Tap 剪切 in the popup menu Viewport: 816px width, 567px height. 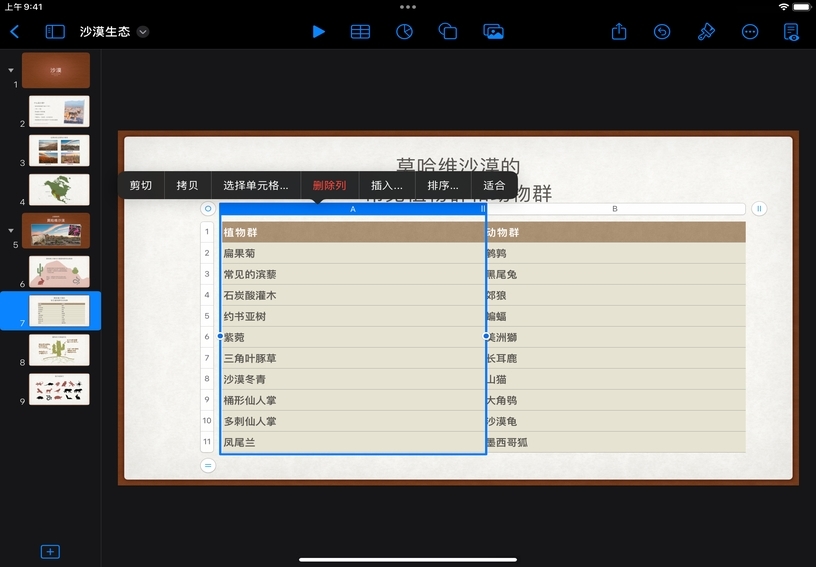(141, 185)
